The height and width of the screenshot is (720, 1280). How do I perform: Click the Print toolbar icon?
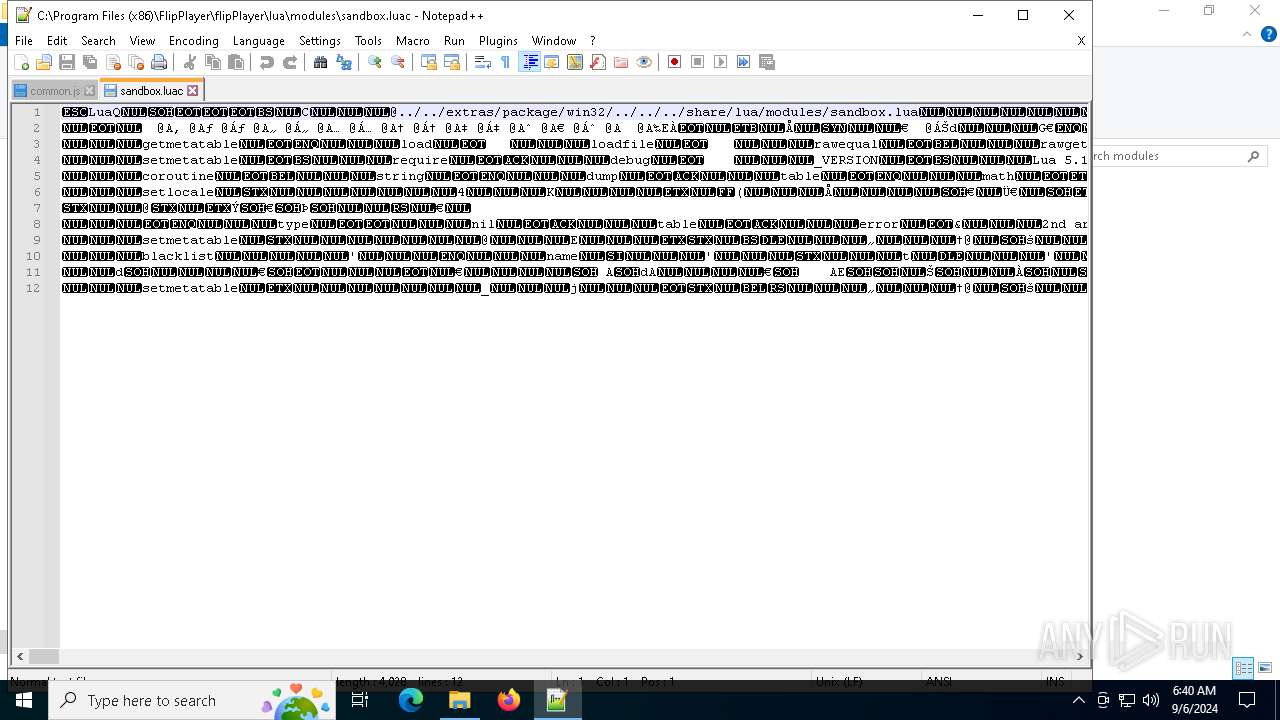coord(159,62)
